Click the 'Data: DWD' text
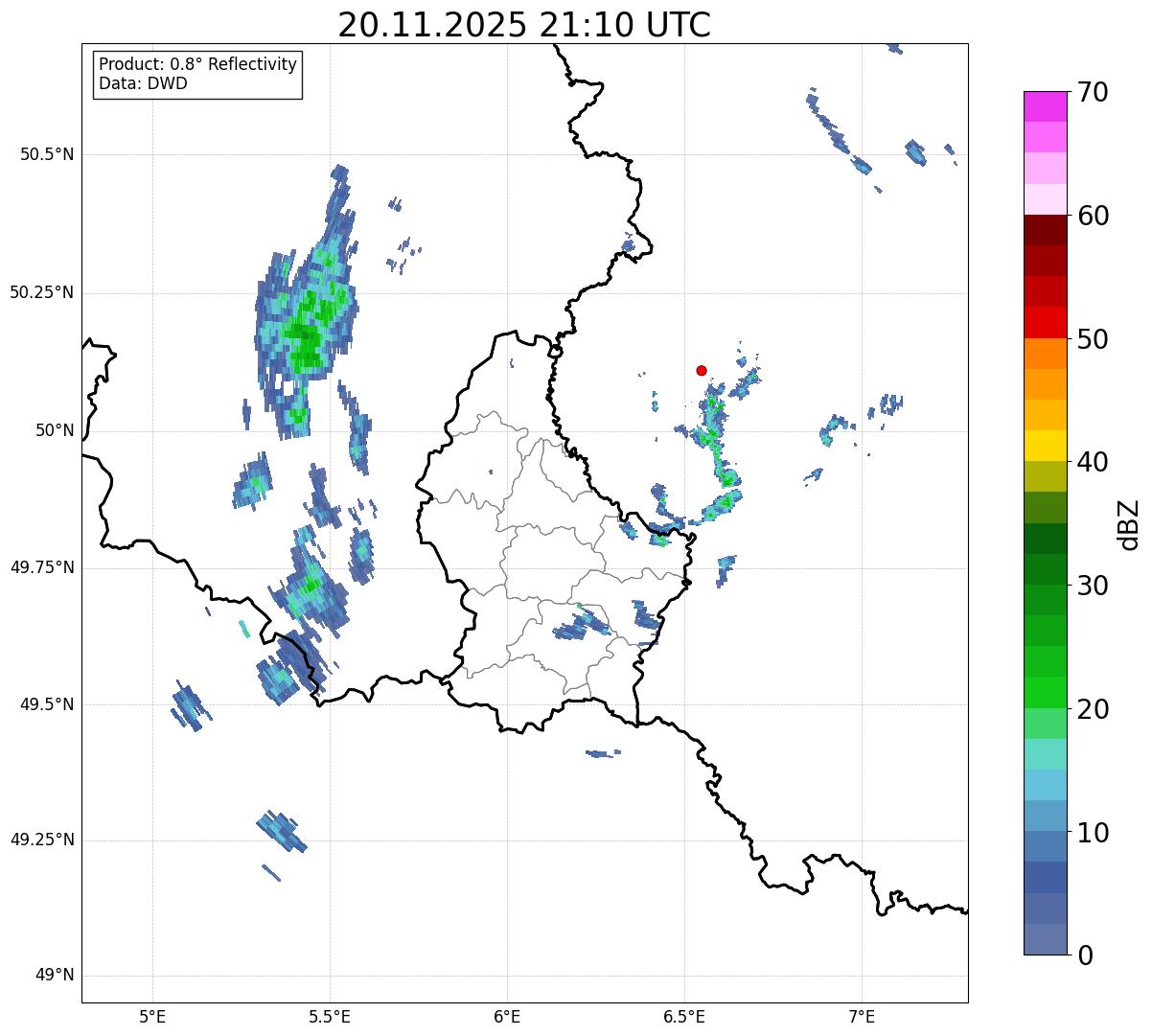The height and width of the screenshot is (1036, 1152). point(143,83)
